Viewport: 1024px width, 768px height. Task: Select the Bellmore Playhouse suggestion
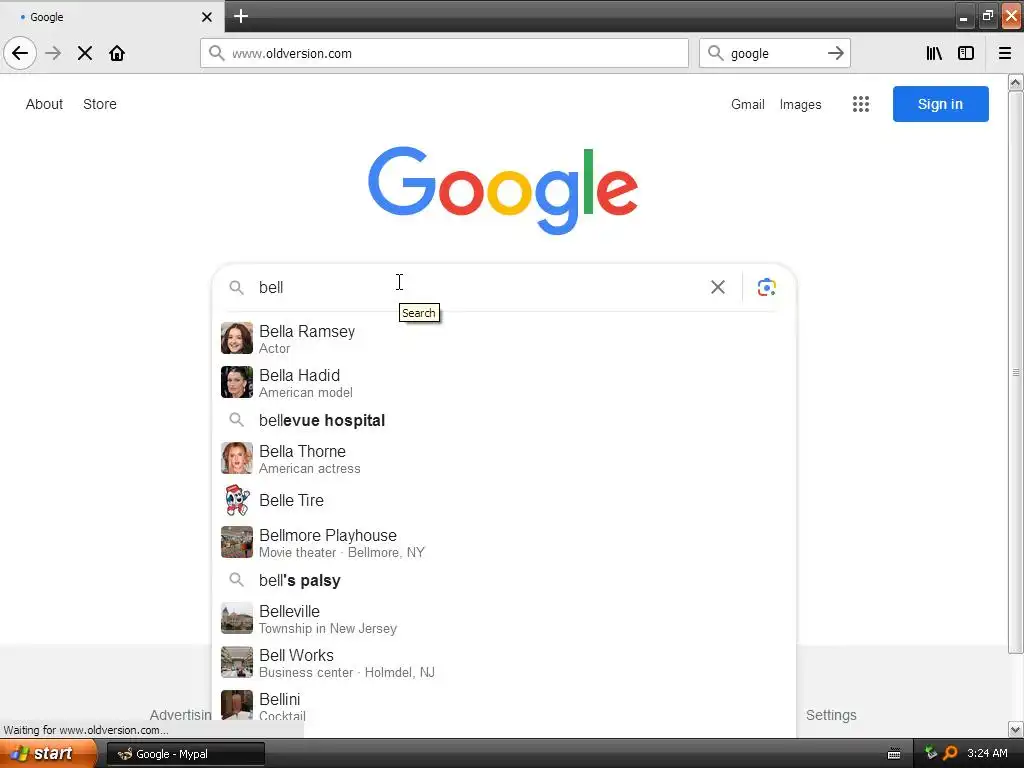coord(504,543)
